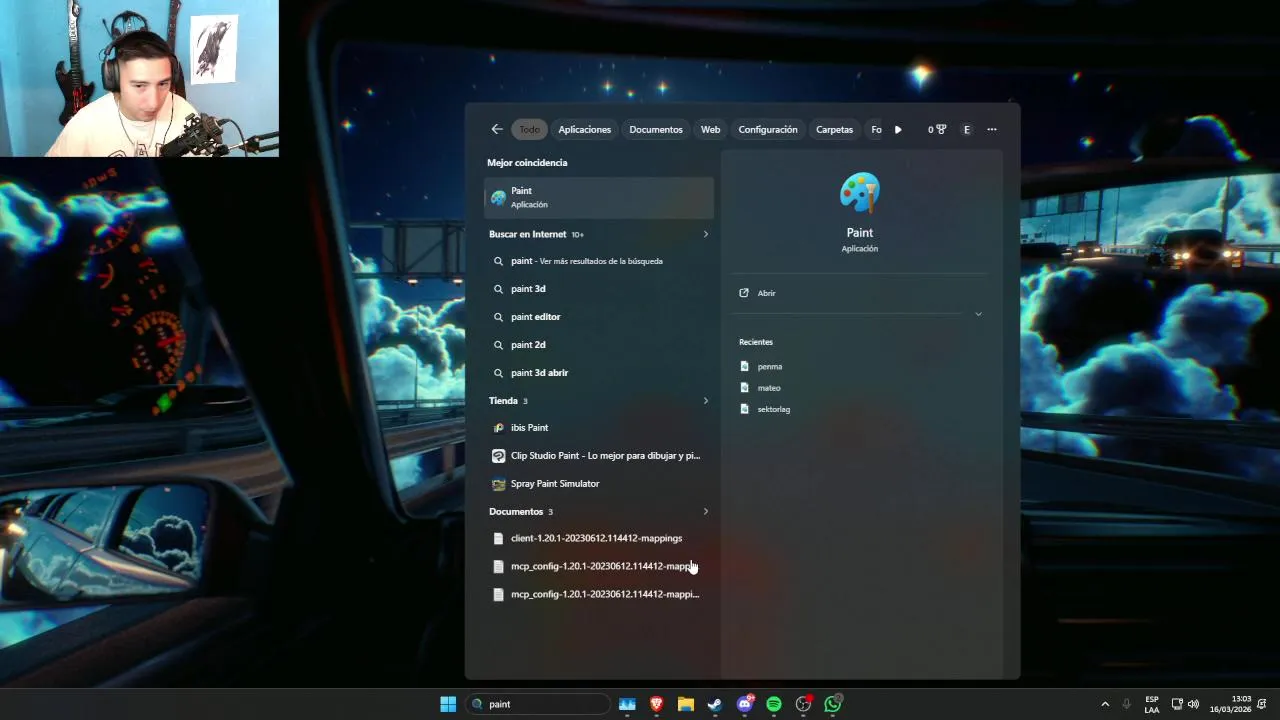Select 'paint - Ver más resultados' web suggestion

click(x=599, y=261)
